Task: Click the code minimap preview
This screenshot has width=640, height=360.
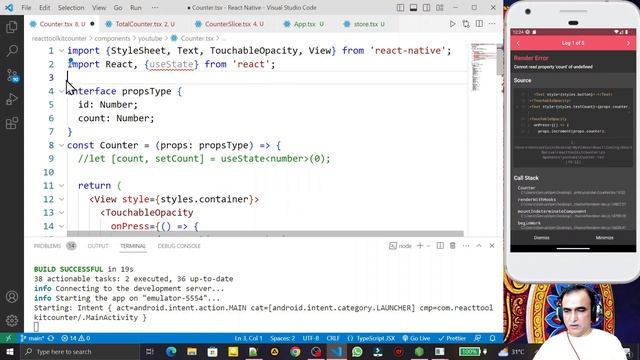Action: click(482, 67)
